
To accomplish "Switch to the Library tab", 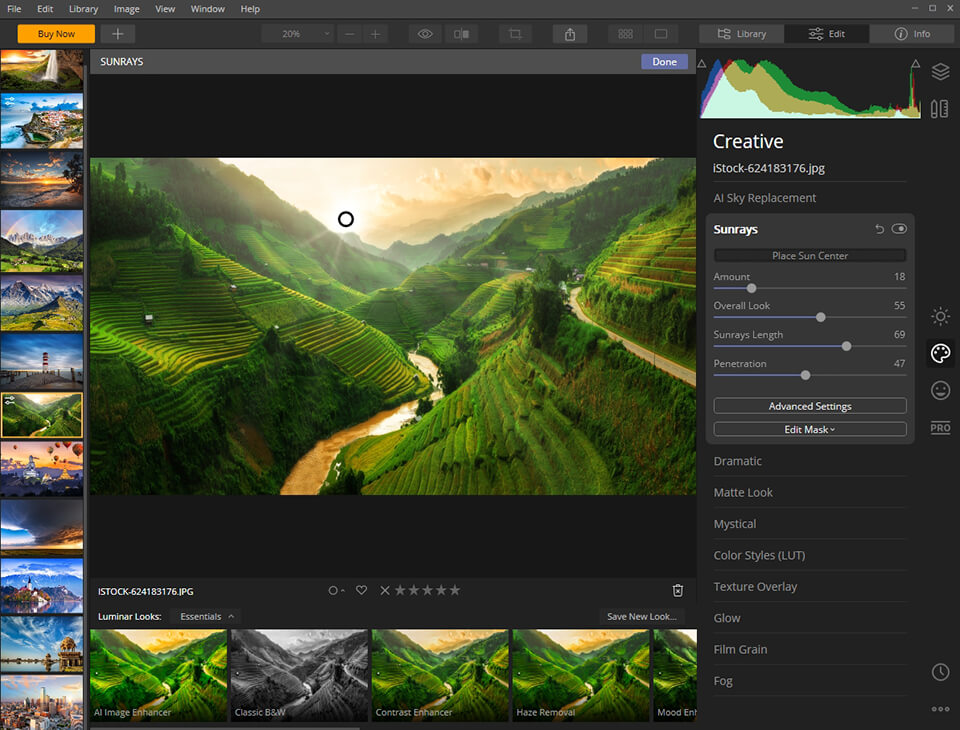I will pyautogui.click(x=740, y=33).
